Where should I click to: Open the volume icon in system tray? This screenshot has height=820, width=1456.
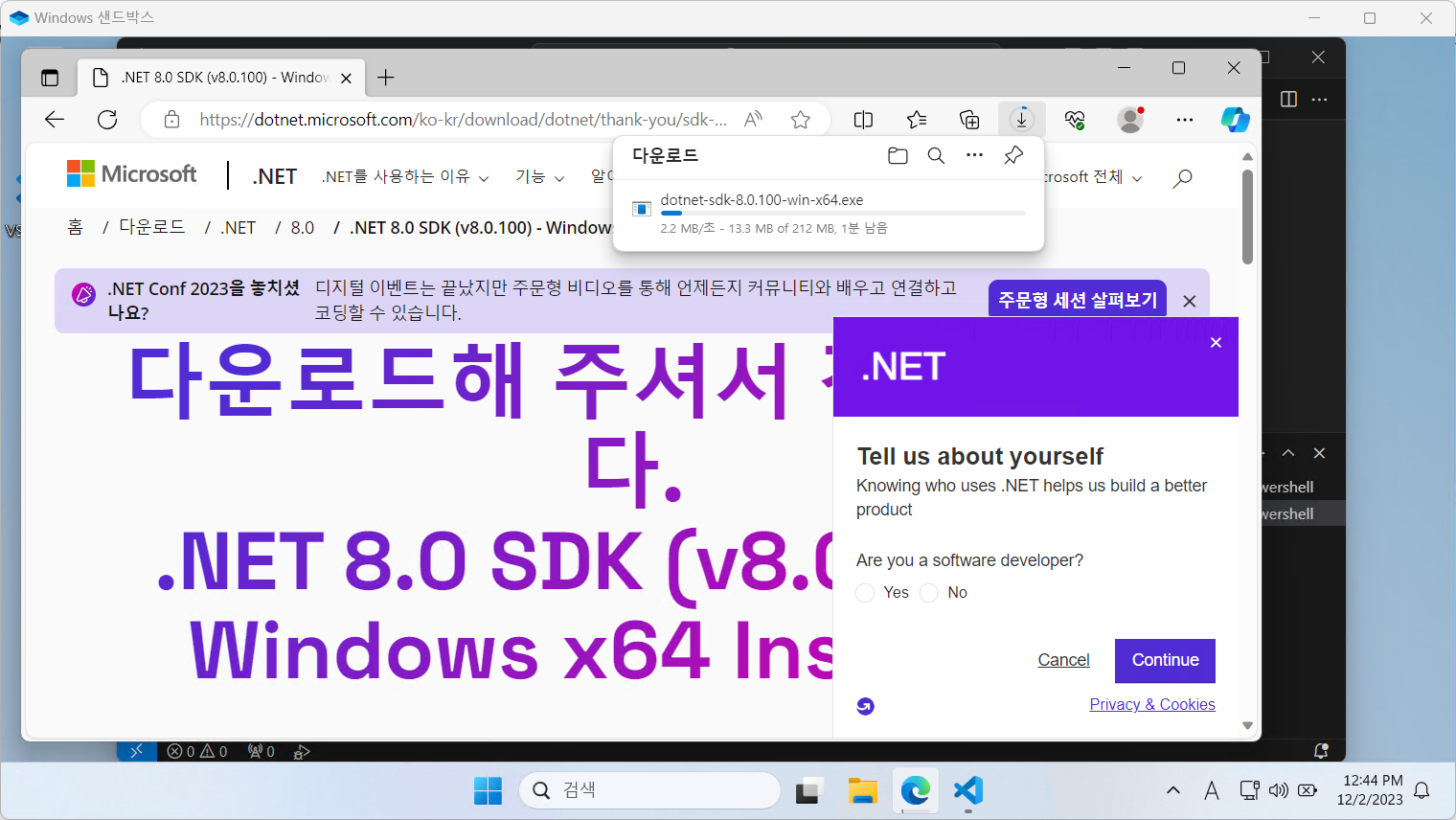[x=1278, y=790]
